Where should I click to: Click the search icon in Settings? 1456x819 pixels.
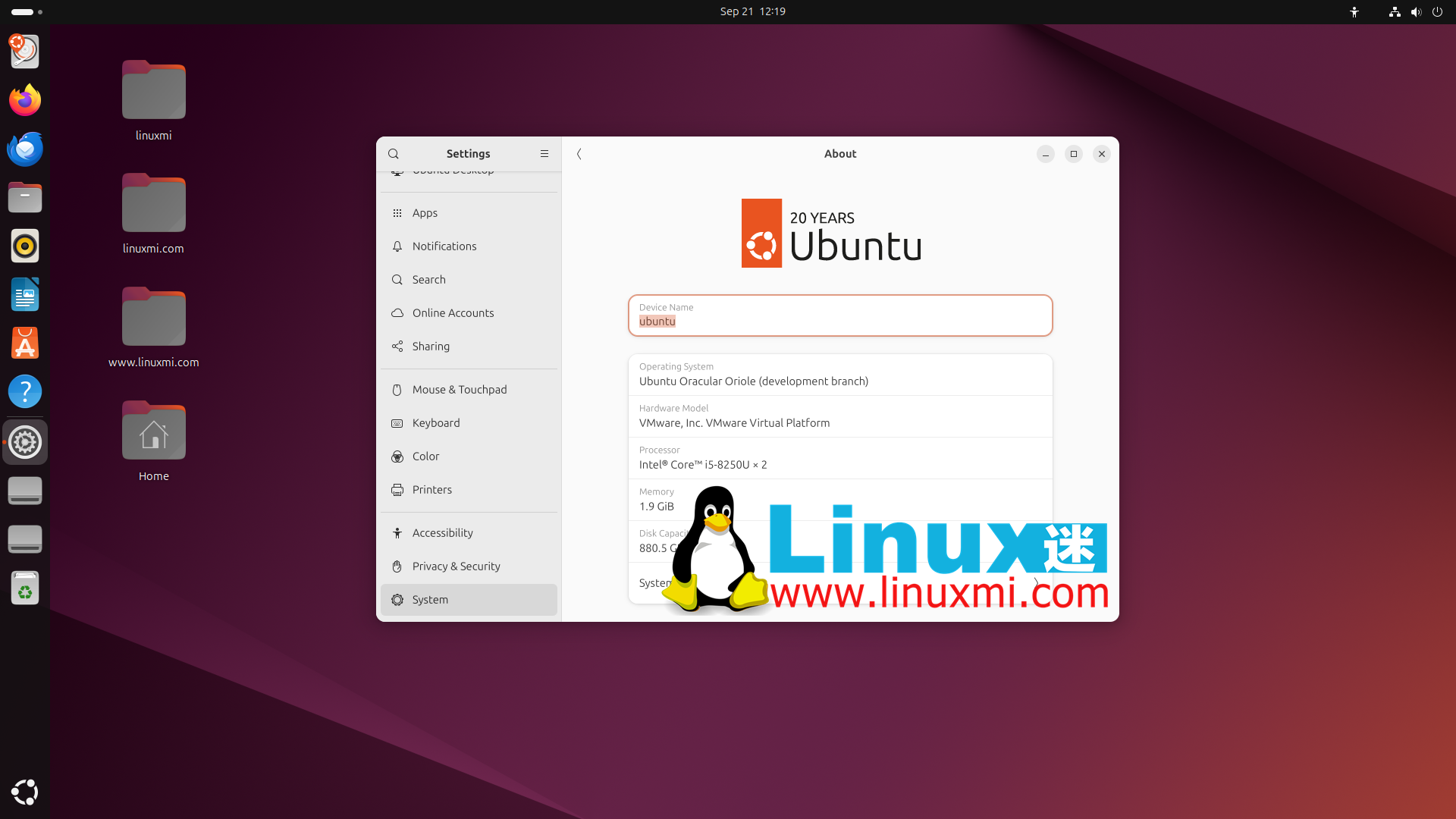pyautogui.click(x=394, y=154)
